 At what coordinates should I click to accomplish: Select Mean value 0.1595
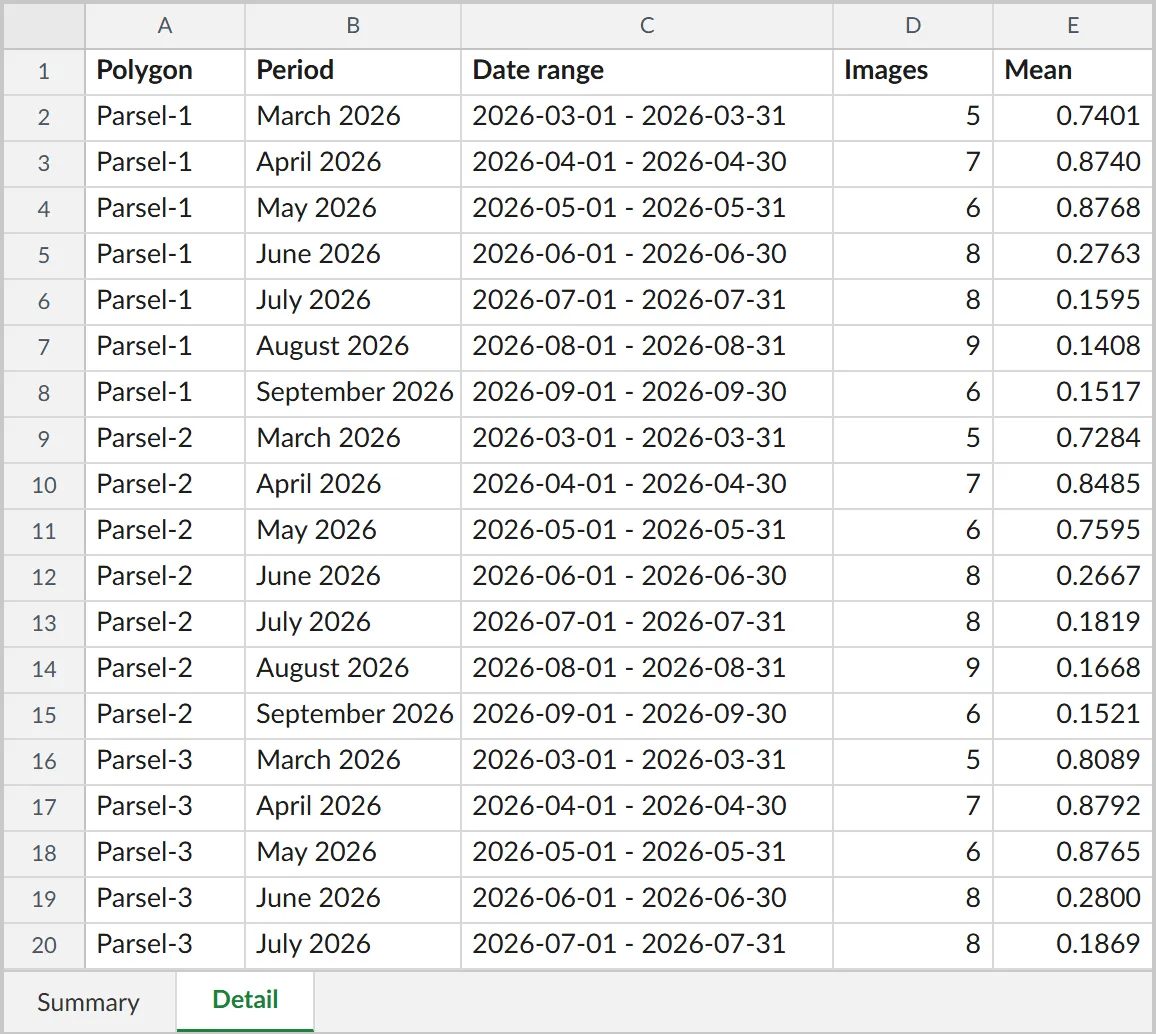[1073, 301]
